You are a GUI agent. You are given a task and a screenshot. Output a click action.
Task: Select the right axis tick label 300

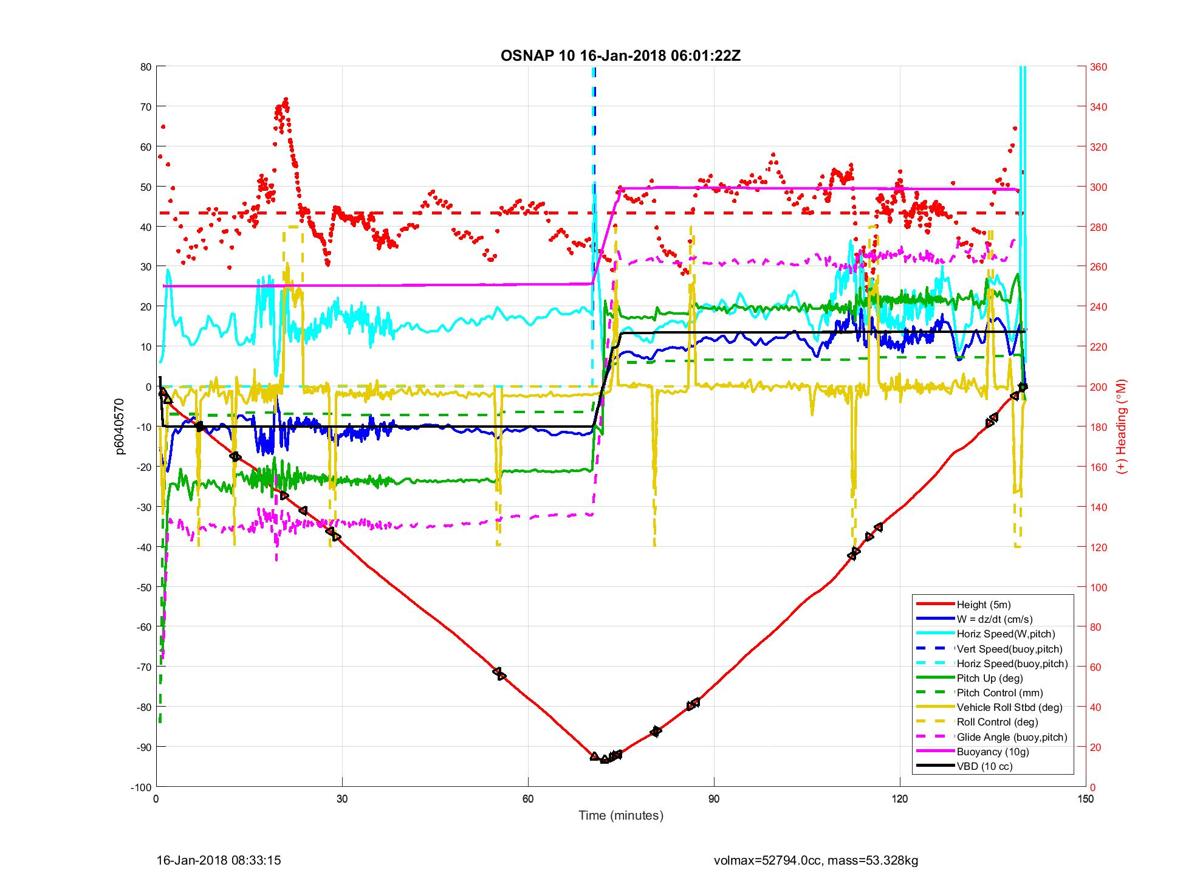coord(1100,187)
